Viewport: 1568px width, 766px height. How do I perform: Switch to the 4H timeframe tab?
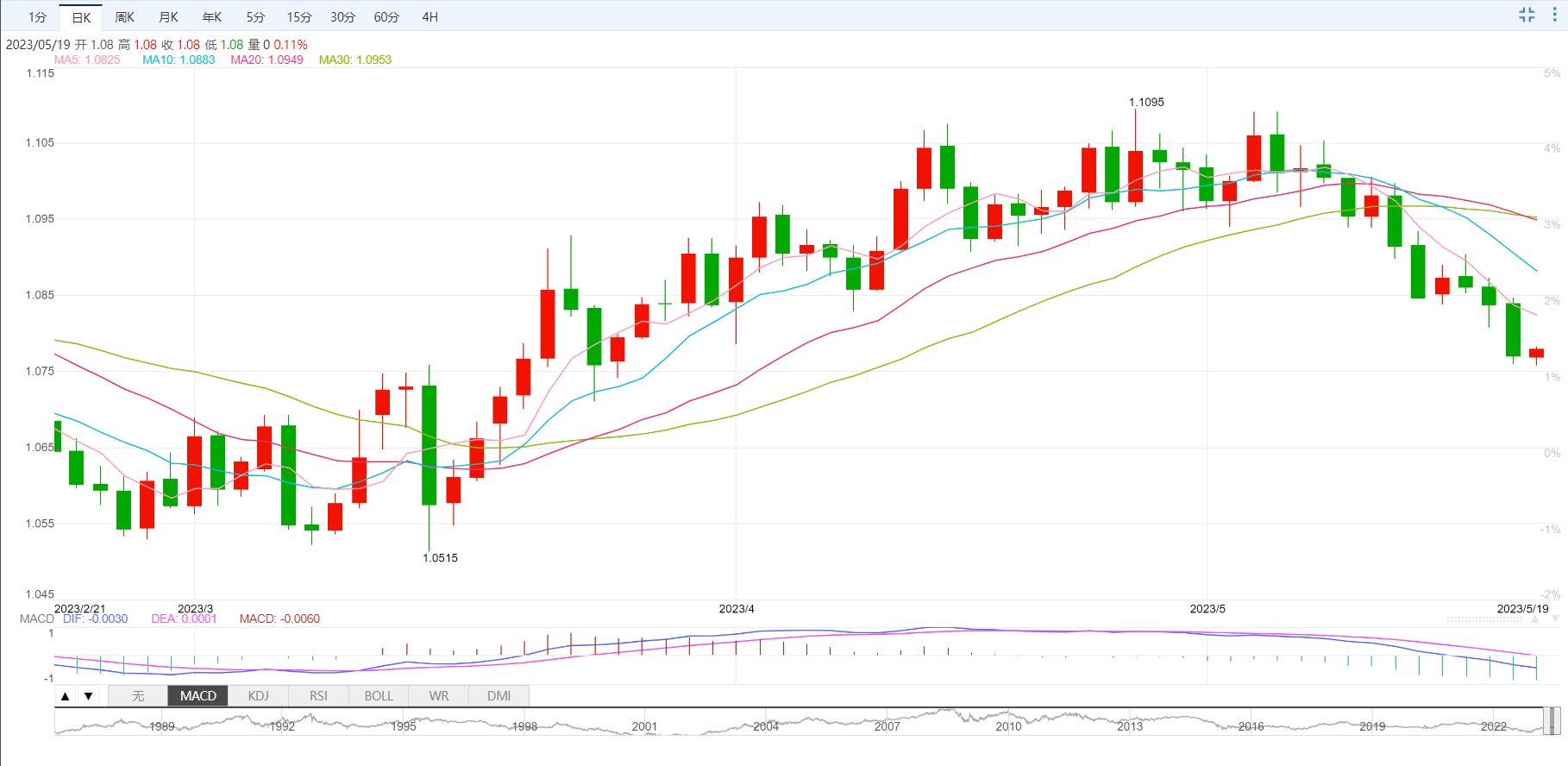(430, 17)
